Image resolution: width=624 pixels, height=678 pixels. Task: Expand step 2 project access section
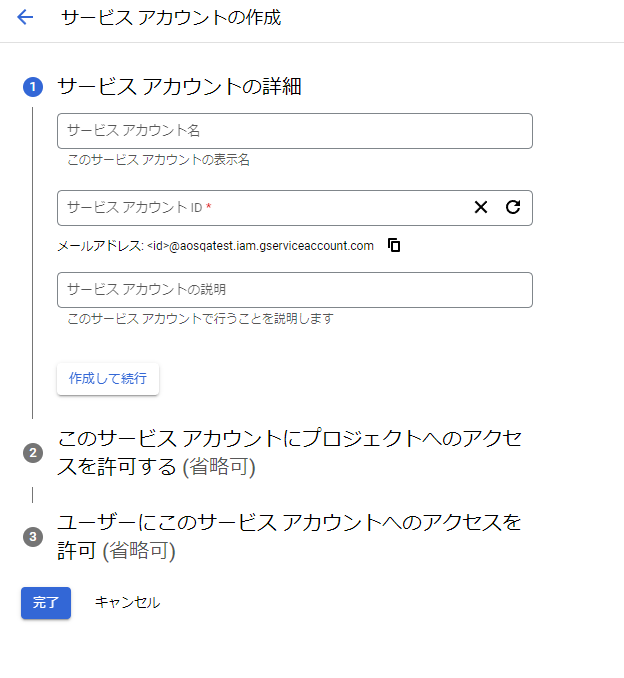pos(289,452)
